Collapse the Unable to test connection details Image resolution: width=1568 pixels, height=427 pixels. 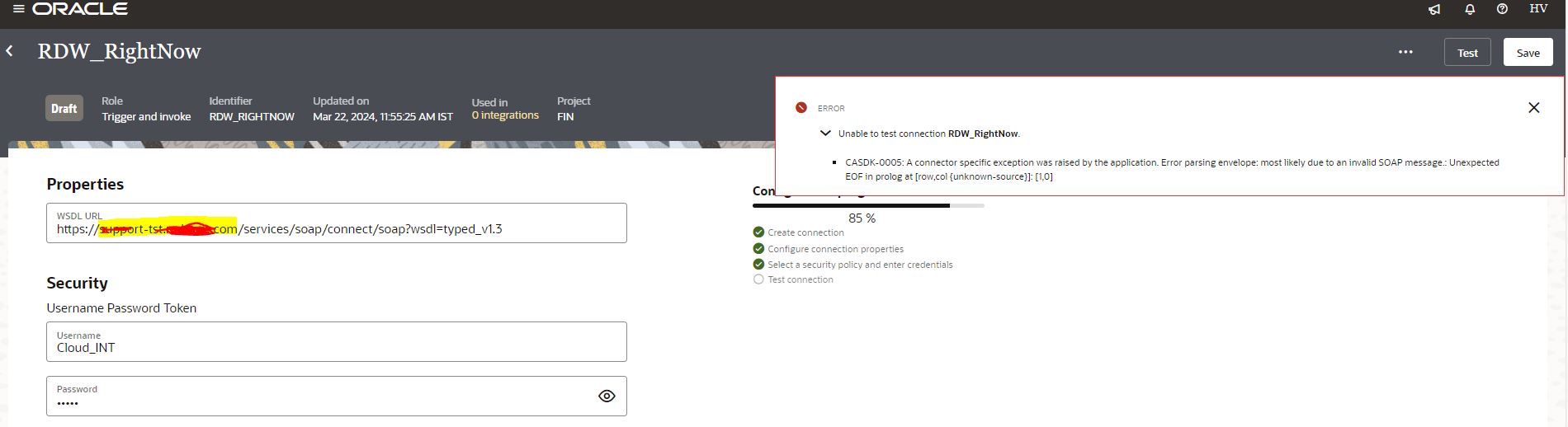pos(824,133)
